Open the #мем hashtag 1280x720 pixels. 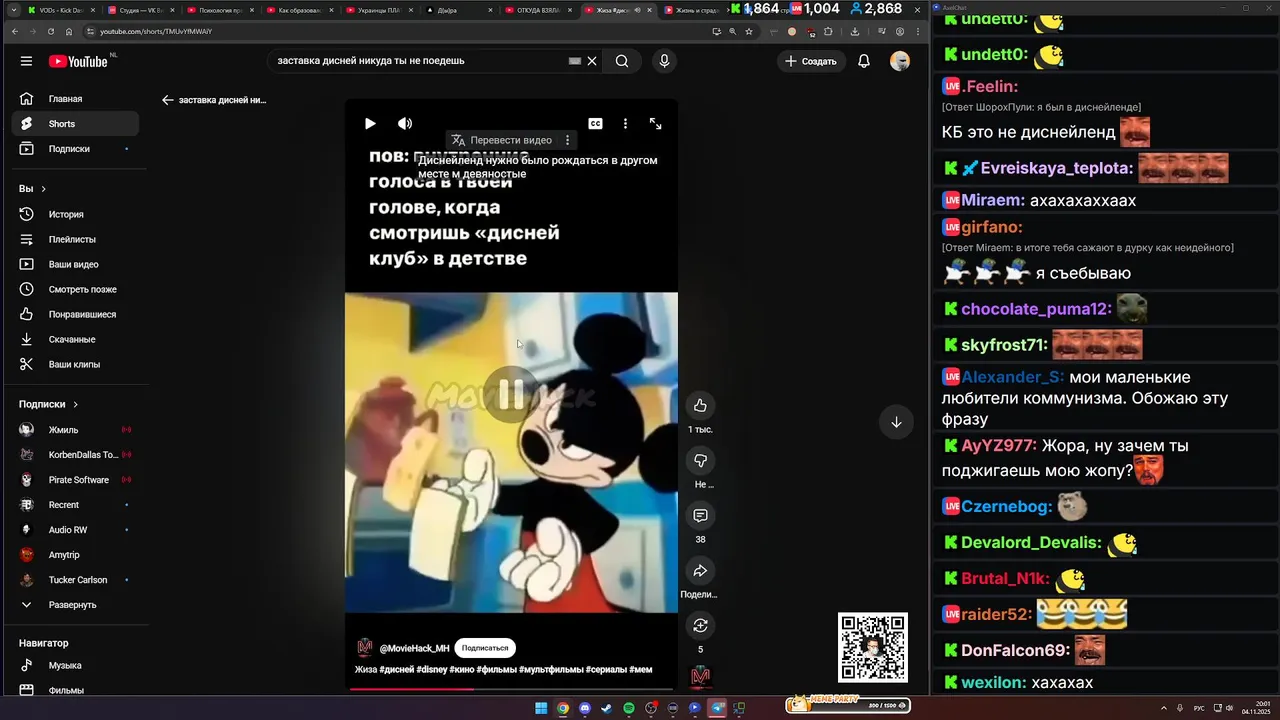coord(640,669)
